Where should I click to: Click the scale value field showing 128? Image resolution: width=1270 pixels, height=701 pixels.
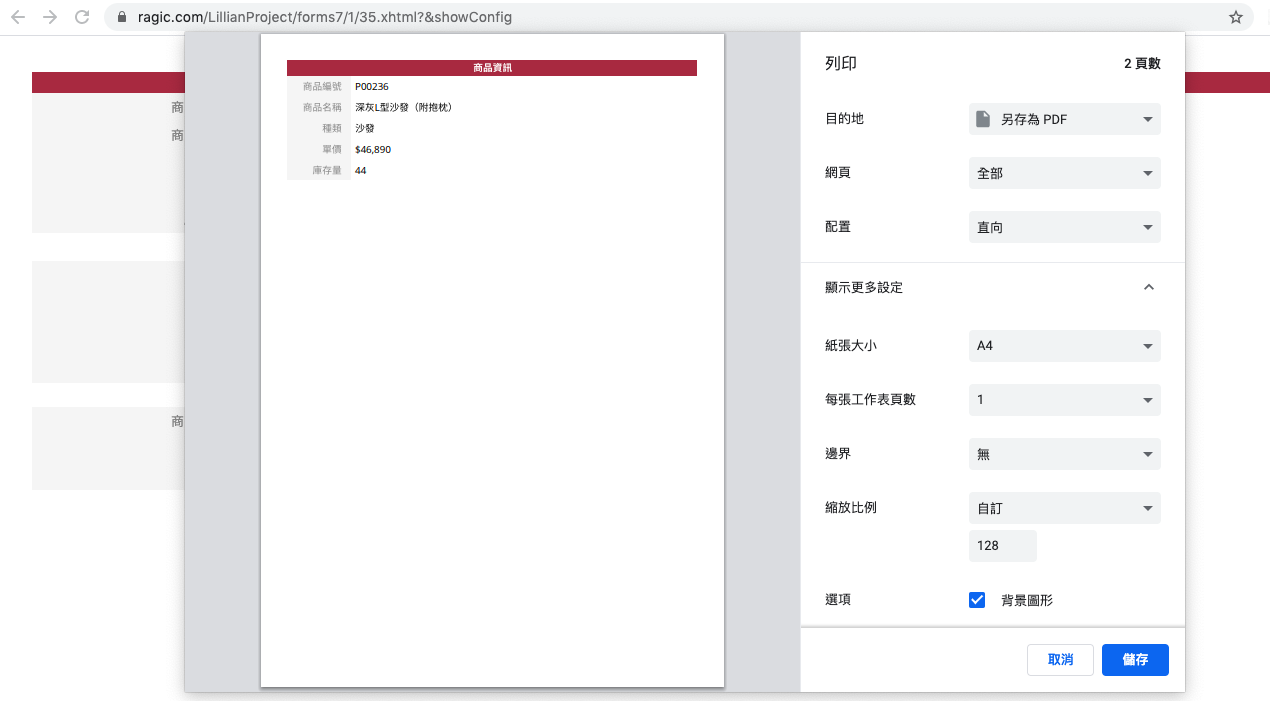1002,545
